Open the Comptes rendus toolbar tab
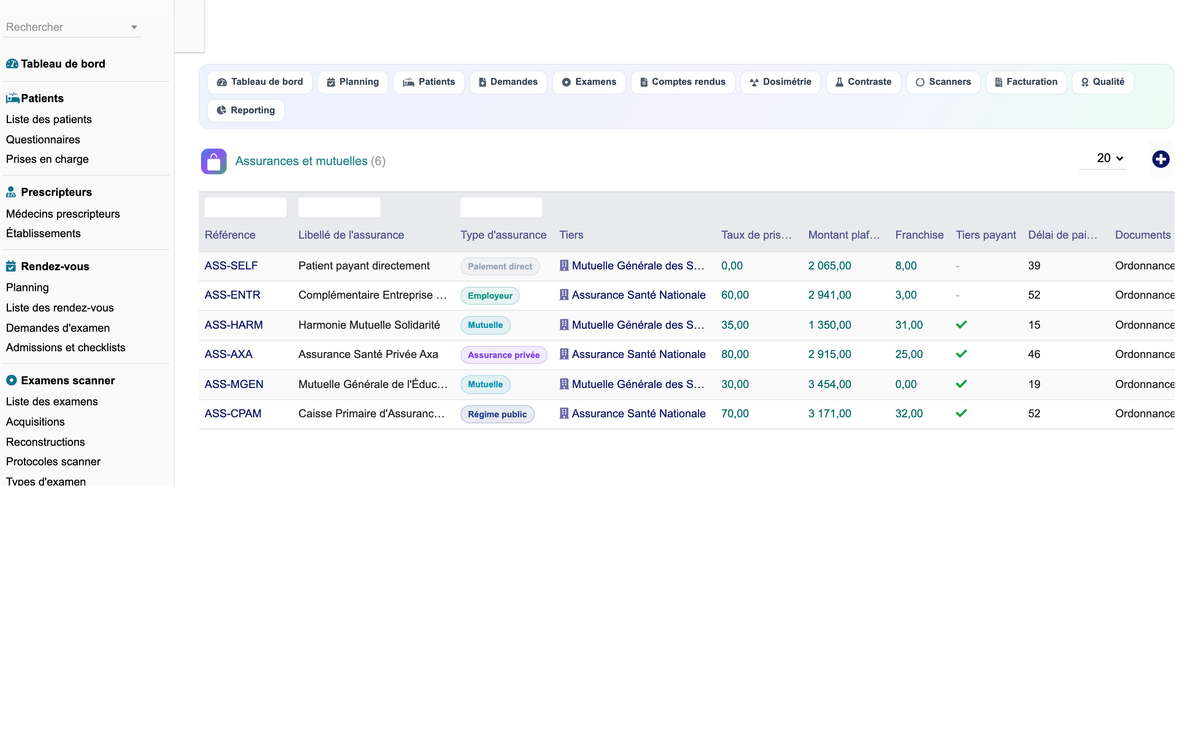This screenshot has width=1200, height=743. pyautogui.click(x=683, y=82)
